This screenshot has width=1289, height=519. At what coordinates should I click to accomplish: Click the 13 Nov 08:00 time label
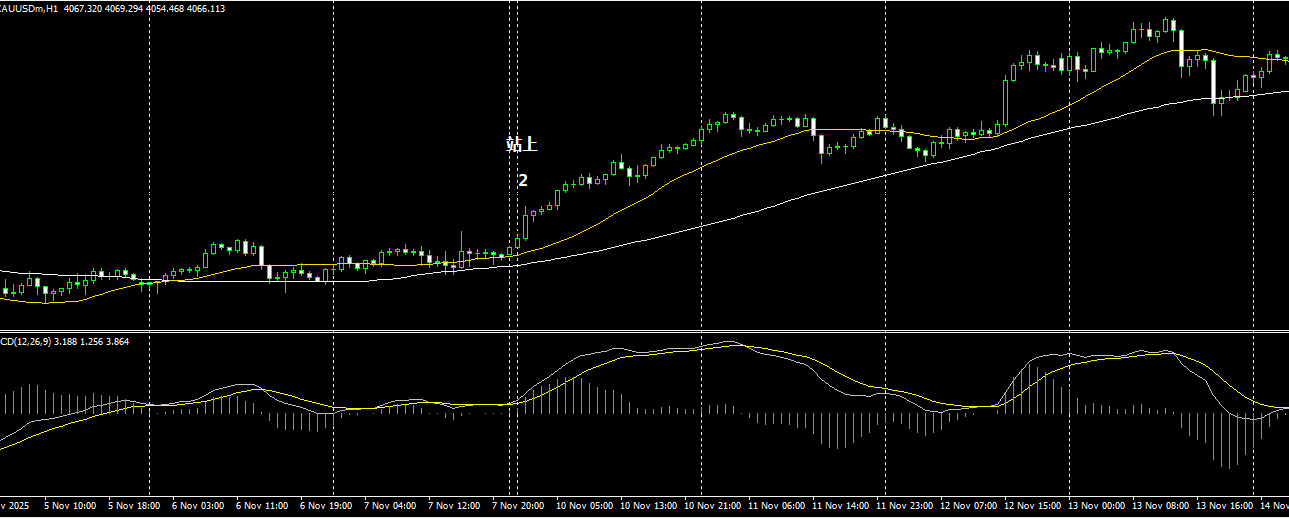(1165, 507)
